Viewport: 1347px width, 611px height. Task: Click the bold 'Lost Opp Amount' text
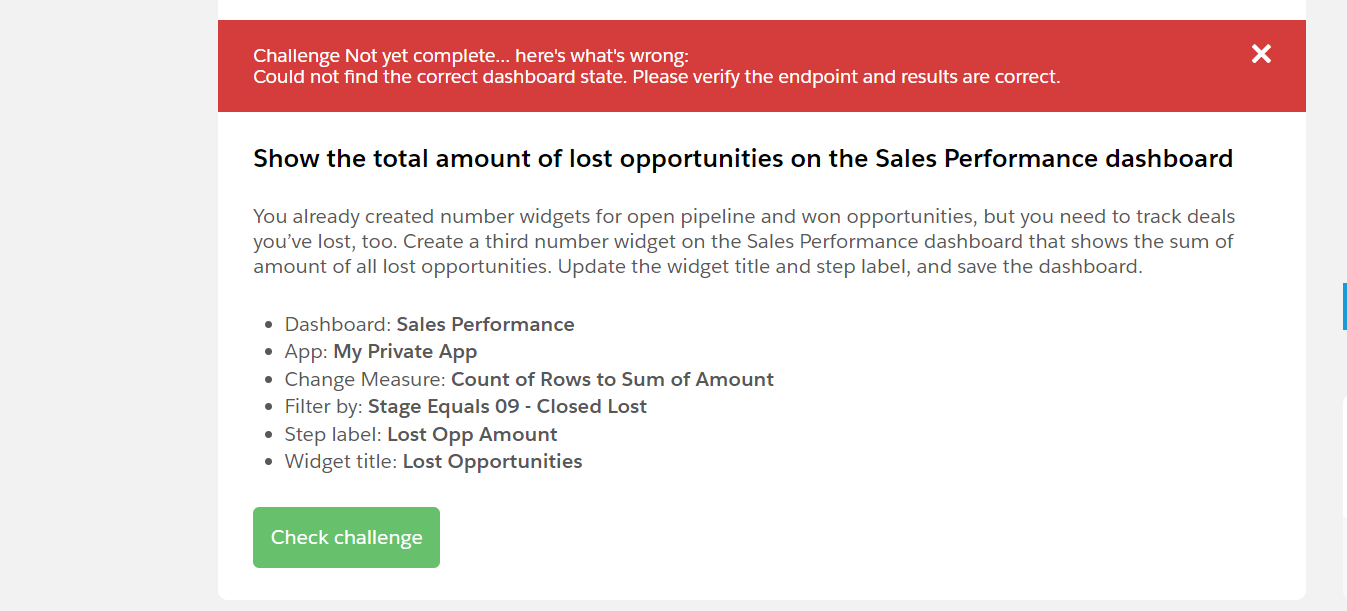tap(472, 434)
